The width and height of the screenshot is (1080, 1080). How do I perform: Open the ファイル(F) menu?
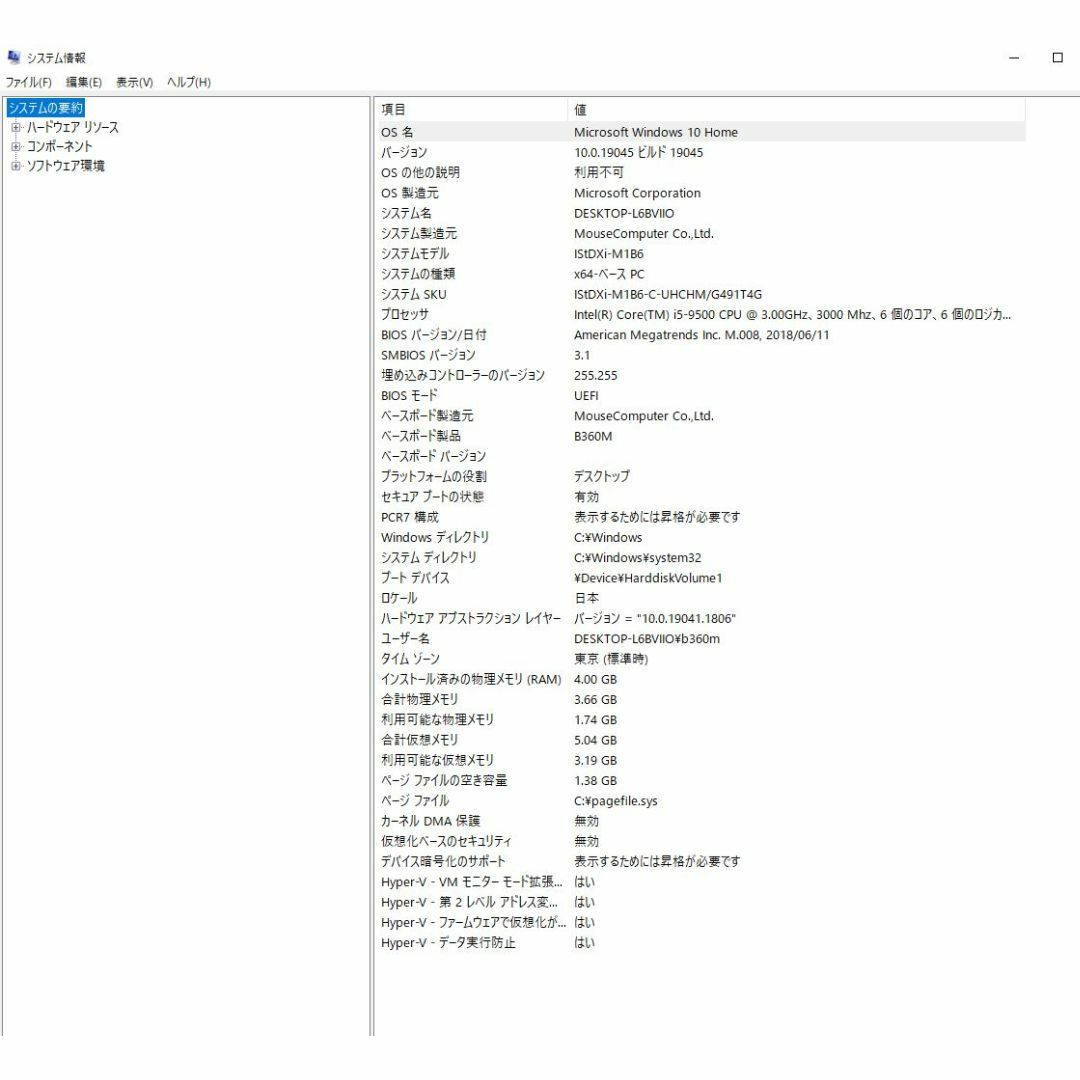[28, 82]
